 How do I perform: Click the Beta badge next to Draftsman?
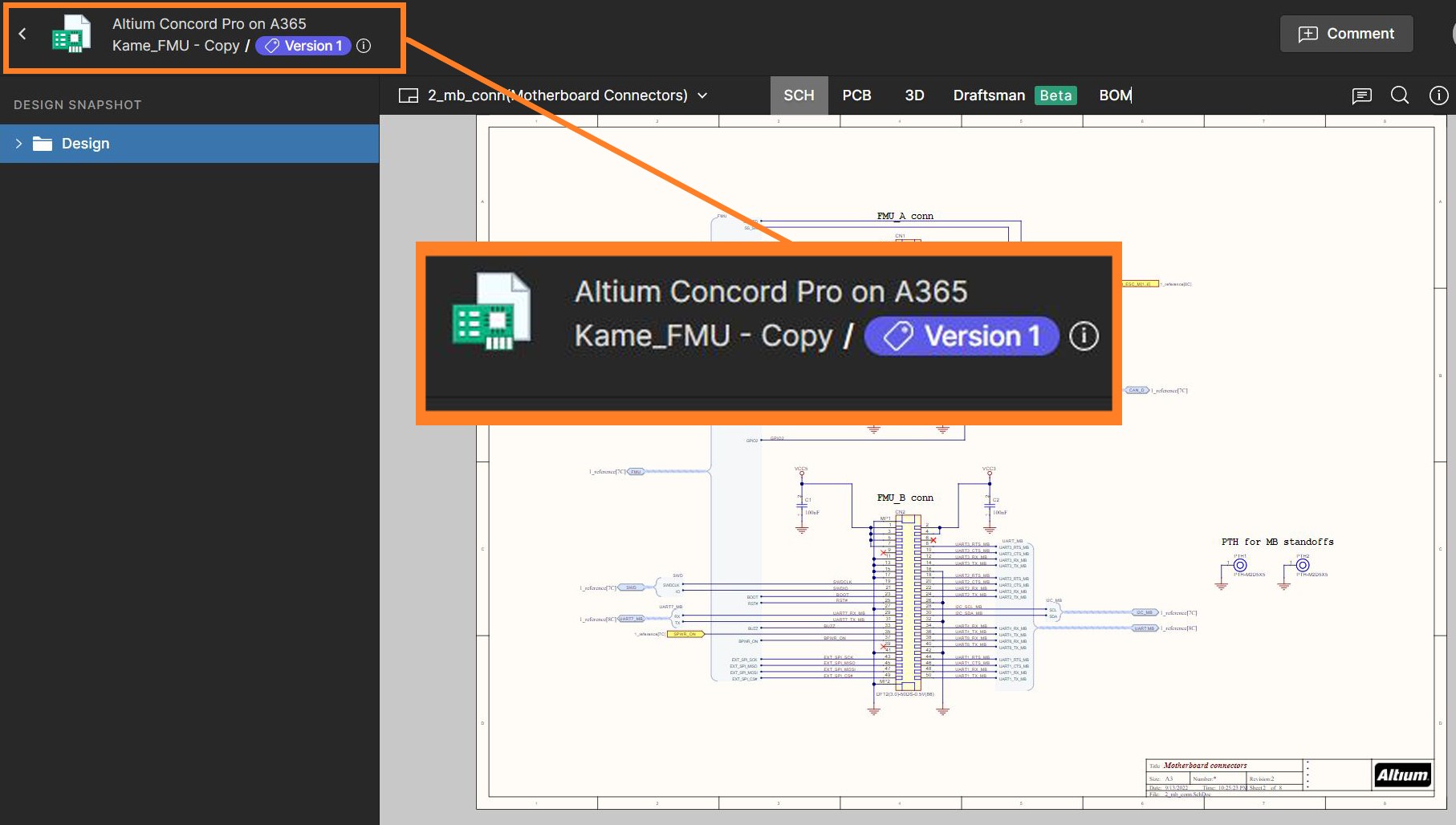[1056, 95]
